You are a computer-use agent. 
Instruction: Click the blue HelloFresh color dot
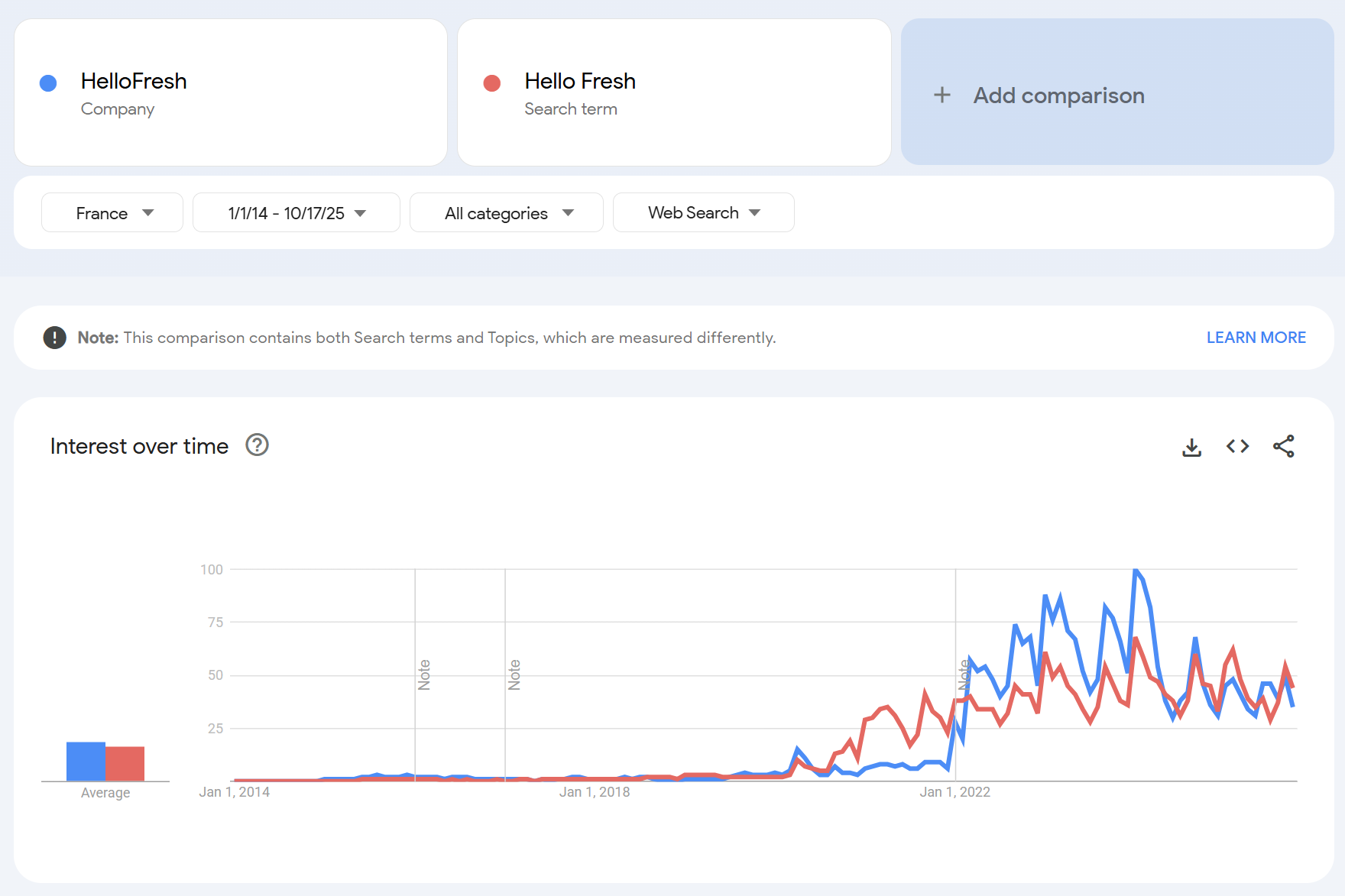point(48,83)
